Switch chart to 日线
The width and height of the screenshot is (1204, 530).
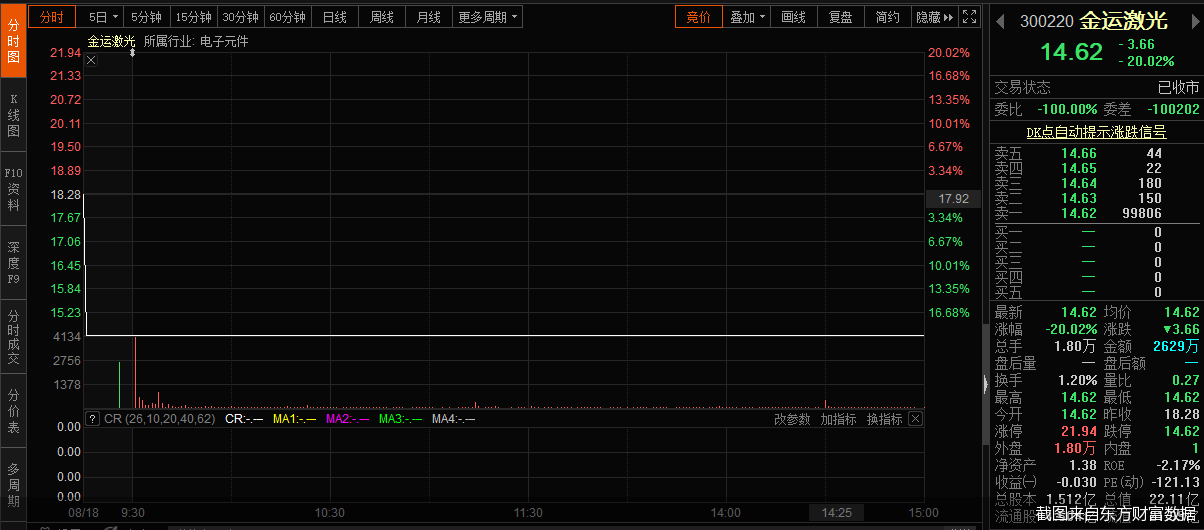click(335, 17)
